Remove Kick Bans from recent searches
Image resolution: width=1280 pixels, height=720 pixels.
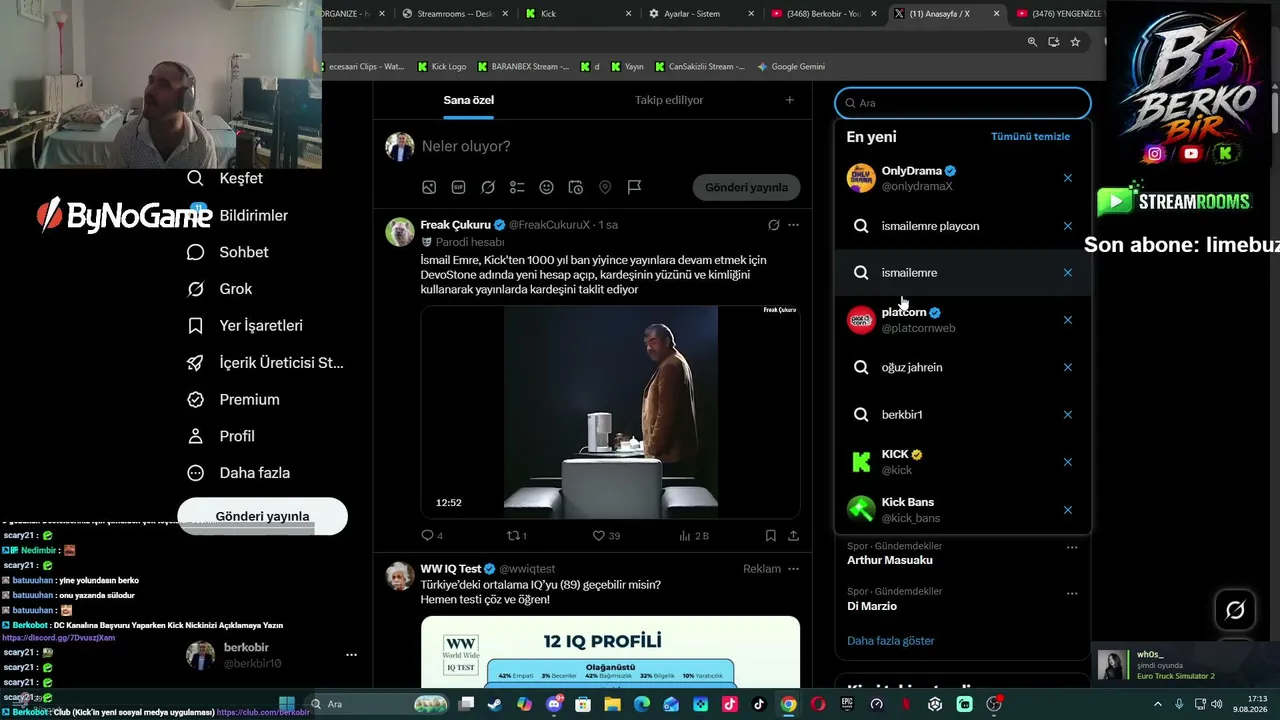pos(1068,510)
